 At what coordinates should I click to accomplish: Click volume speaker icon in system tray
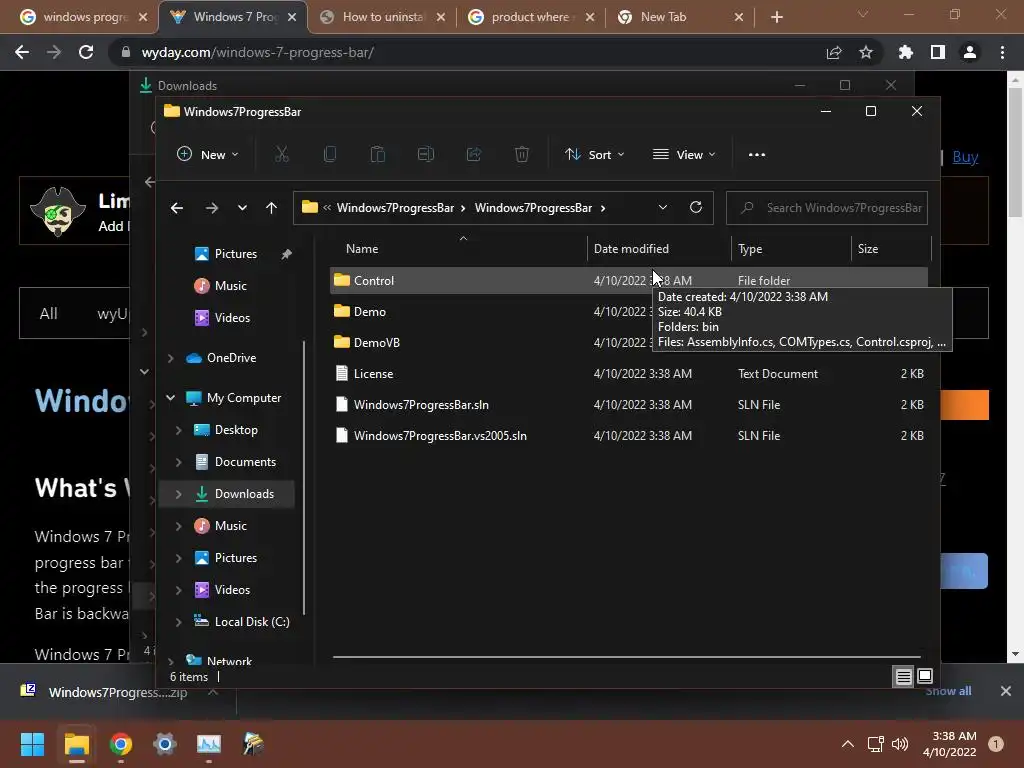(x=900, y=744)
